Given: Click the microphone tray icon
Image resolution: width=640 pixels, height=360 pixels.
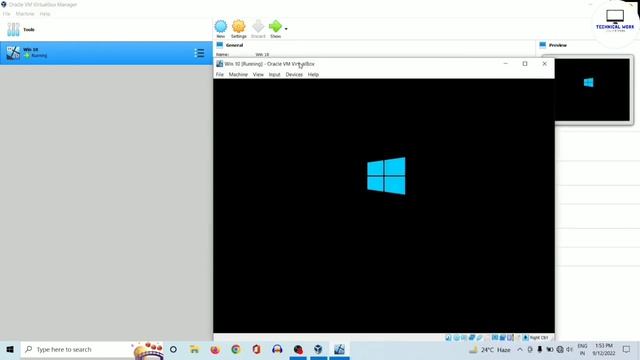Looking at the screenshot, I should point(540,350).
